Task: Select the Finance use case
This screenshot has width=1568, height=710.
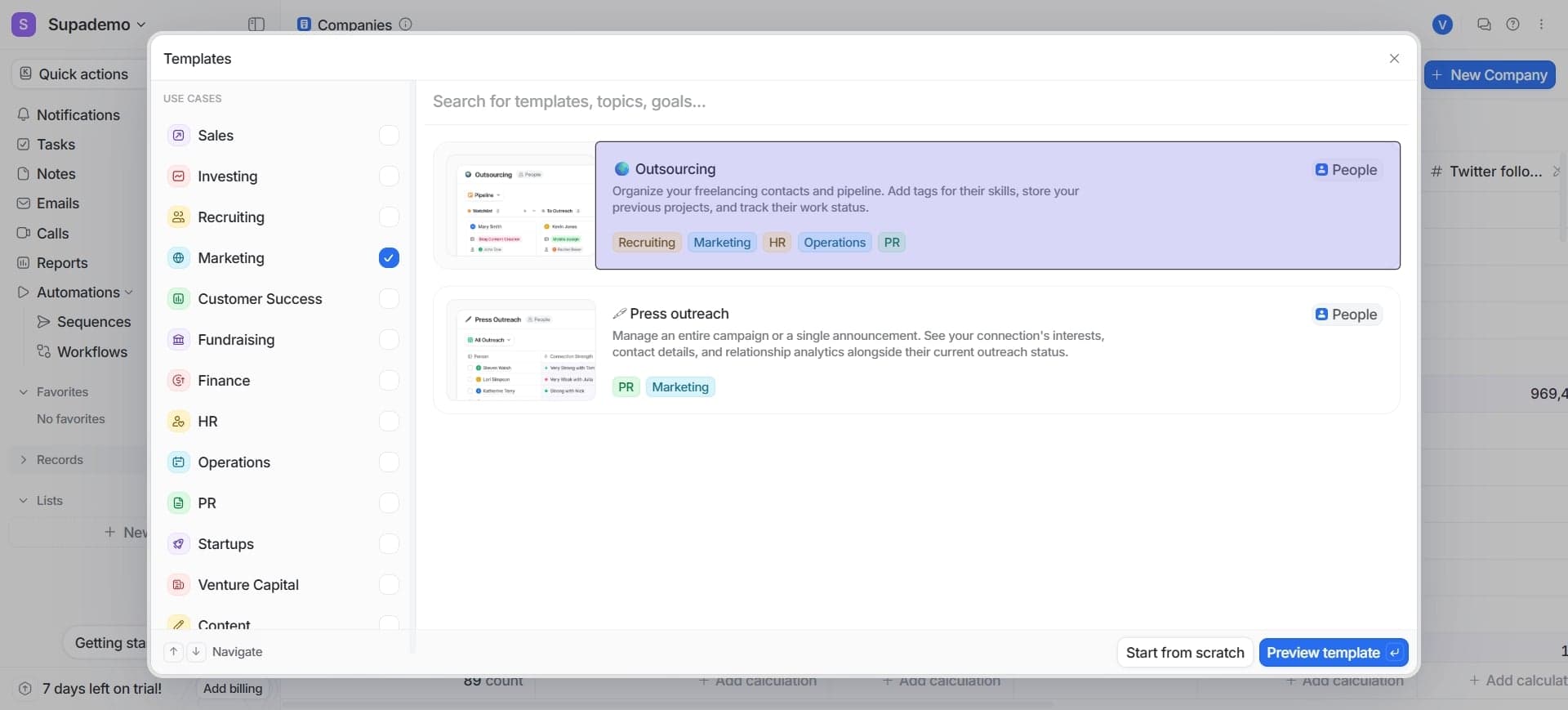Action: (224, 381)
